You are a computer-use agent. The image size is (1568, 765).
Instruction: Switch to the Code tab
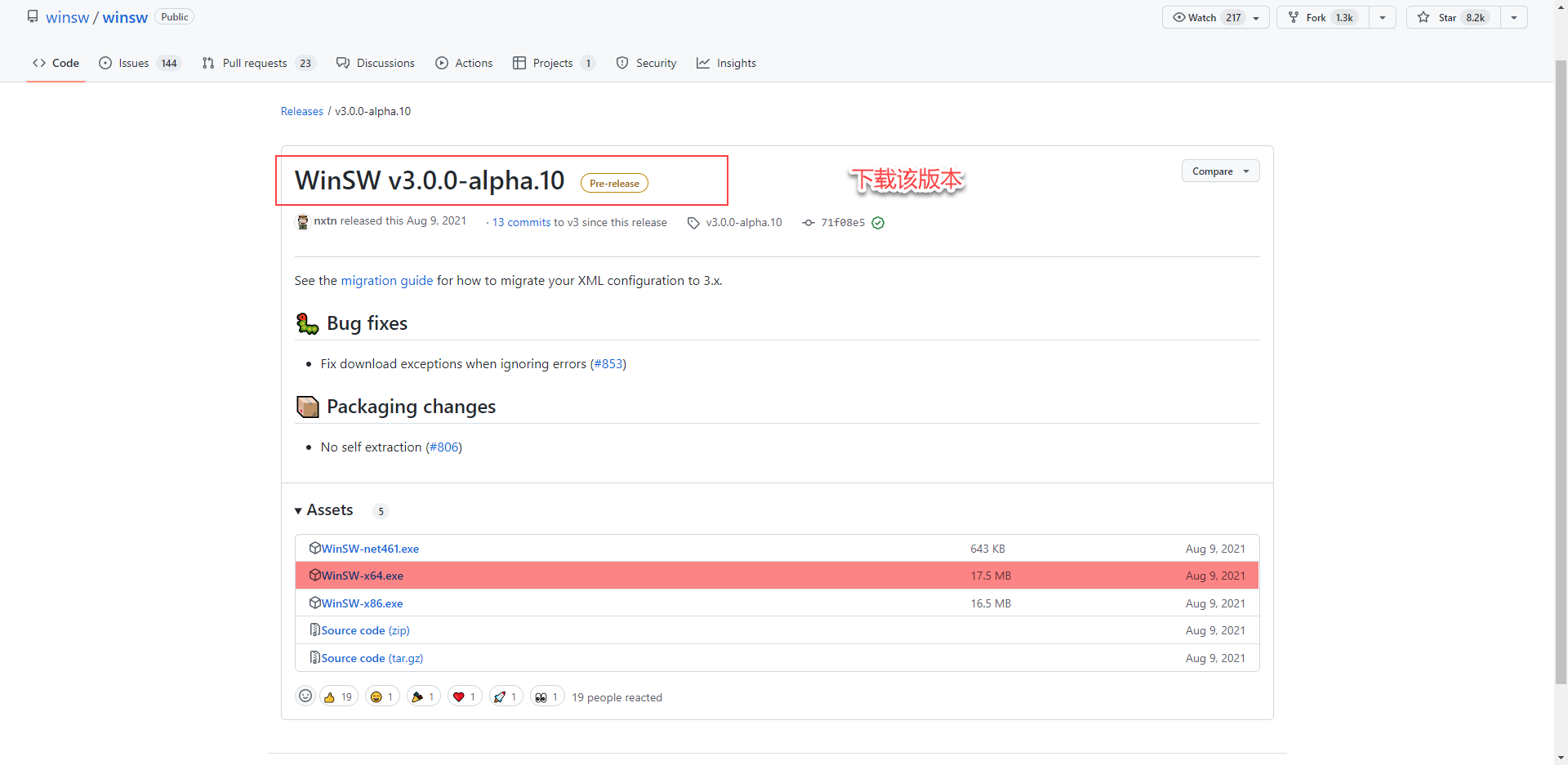(56, 63)
